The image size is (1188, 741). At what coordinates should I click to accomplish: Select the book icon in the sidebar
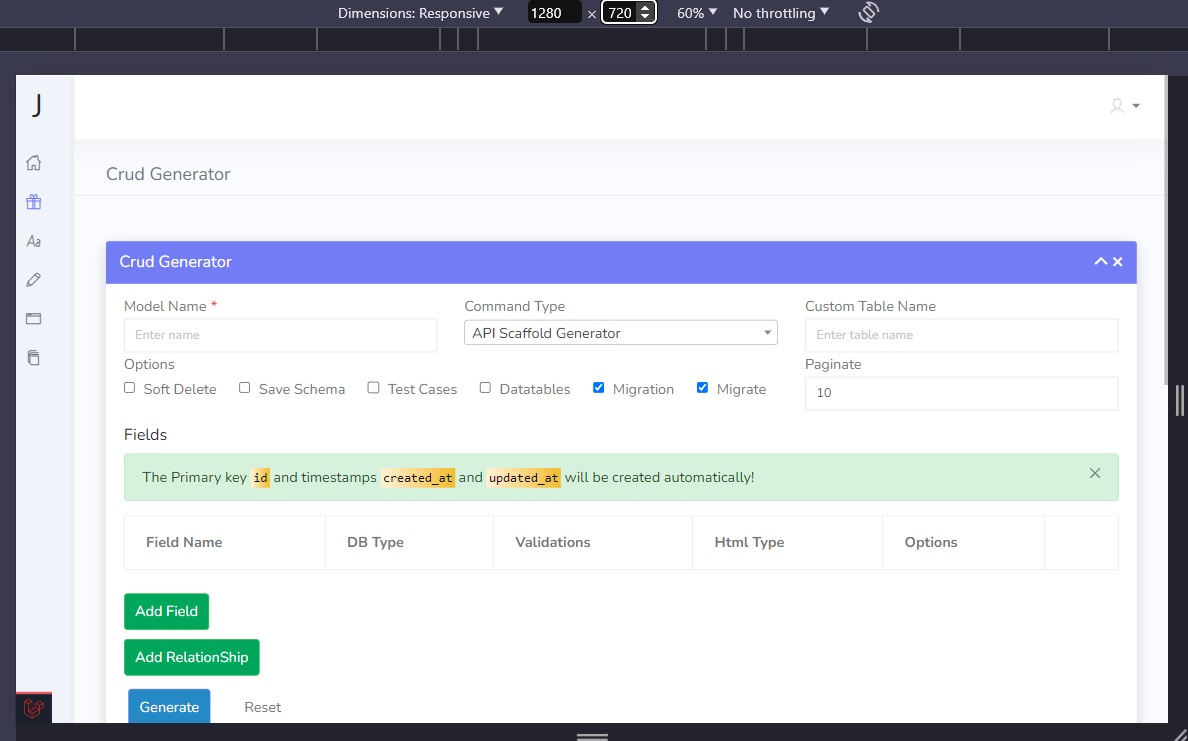point(33,356)
